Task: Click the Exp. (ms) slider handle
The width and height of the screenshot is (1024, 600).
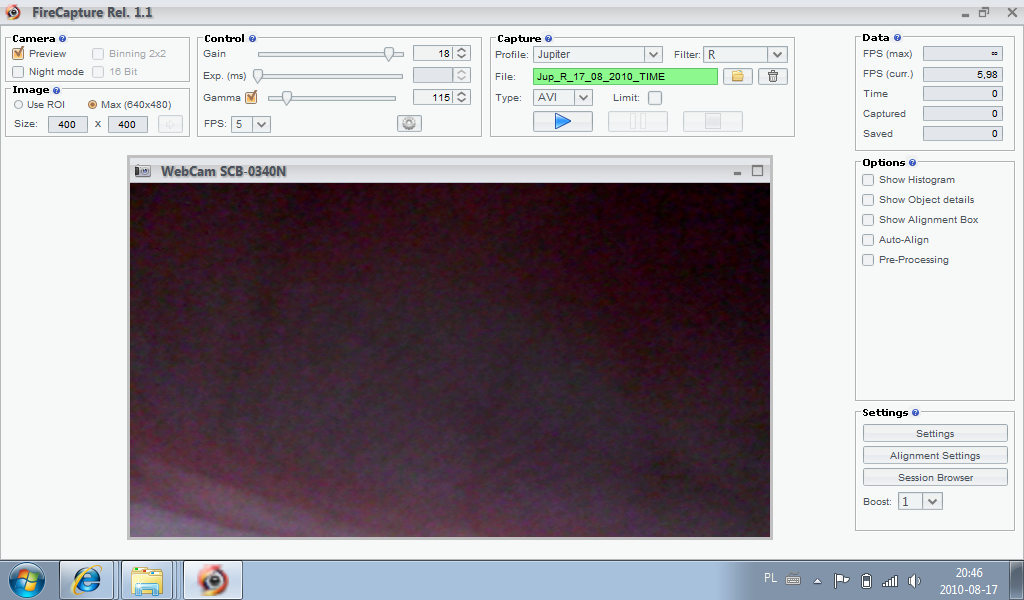Action: tap(258, 76)
